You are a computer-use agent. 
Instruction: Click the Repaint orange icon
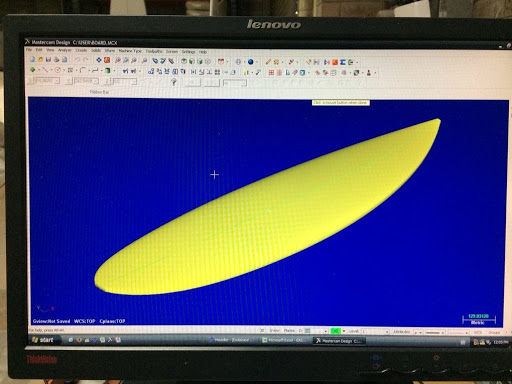[x=107, y=60]
